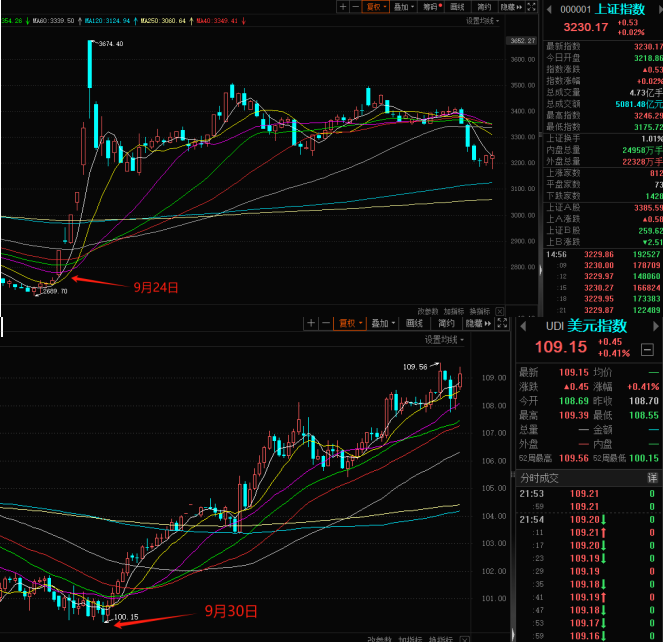
Task: Click 画线 drawing button on lower chart
Action: point(413,323)
